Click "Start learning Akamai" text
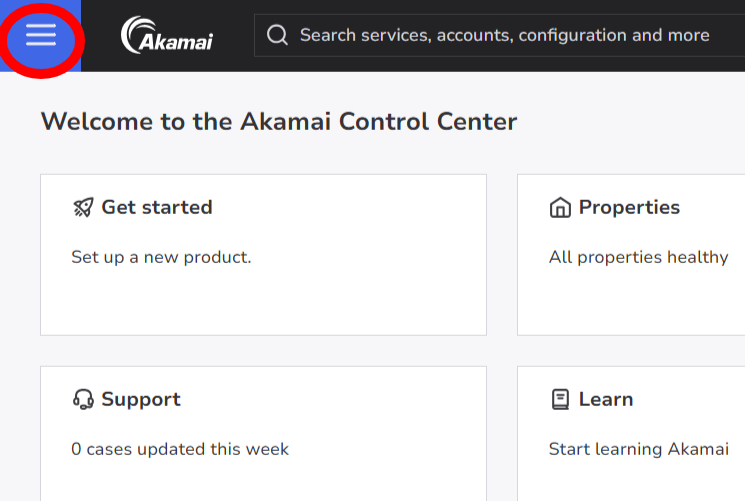This screenshot has height=501, width=745. click(638, 449)
